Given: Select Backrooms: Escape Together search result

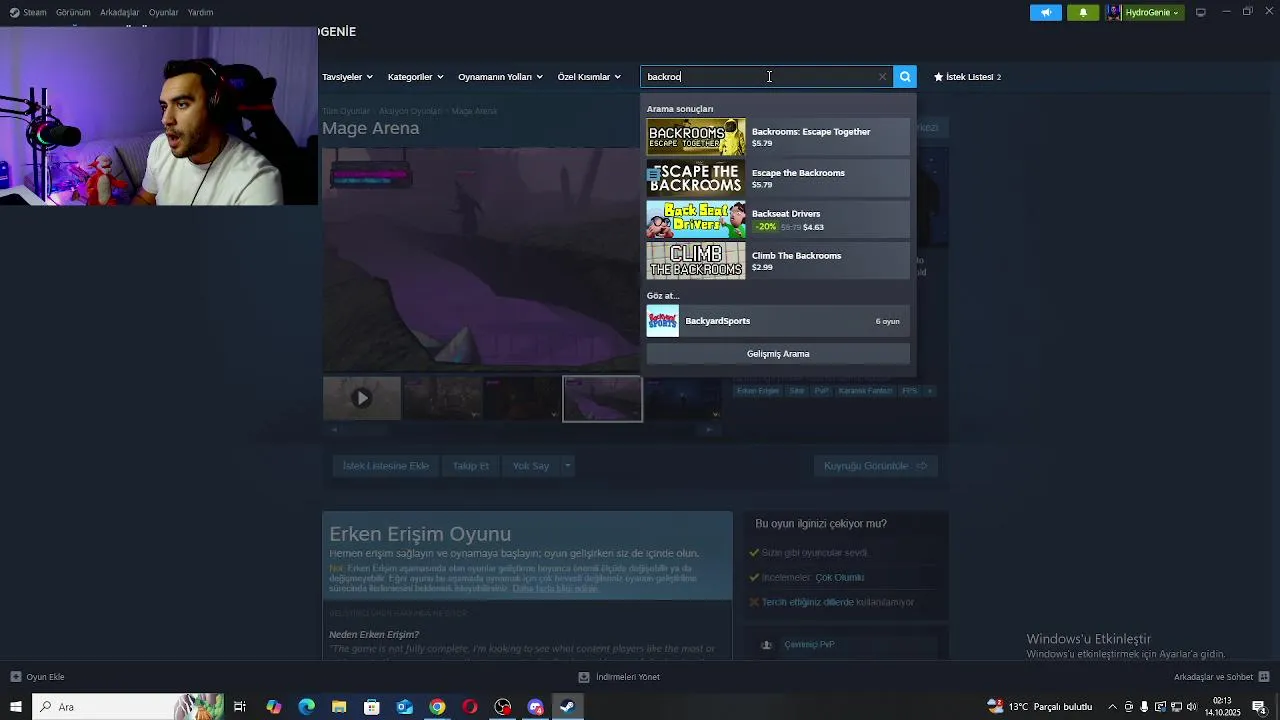Looking at the screenshot, I should coord(778,137).
